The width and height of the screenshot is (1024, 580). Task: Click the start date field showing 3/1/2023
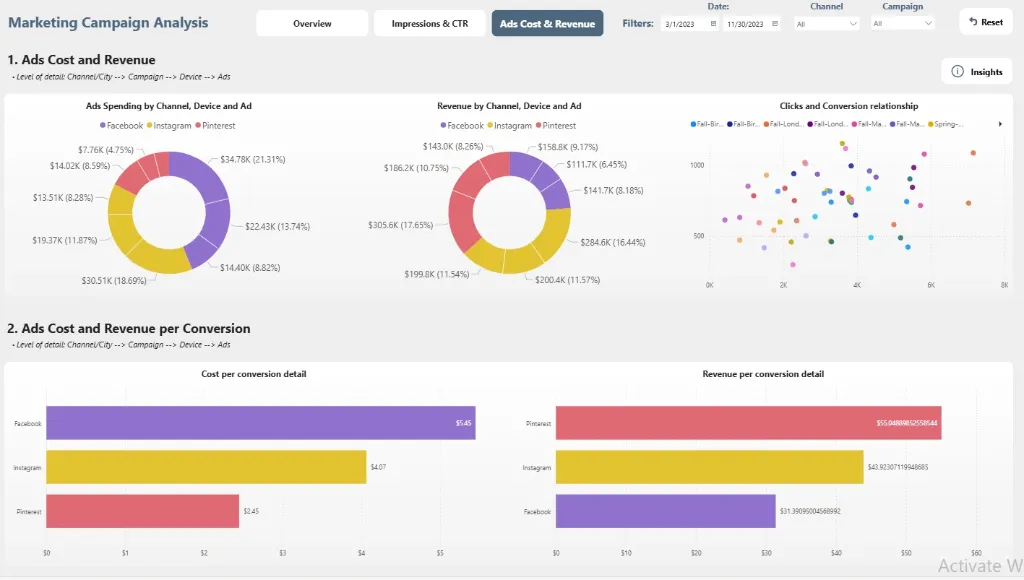point(683,23)
